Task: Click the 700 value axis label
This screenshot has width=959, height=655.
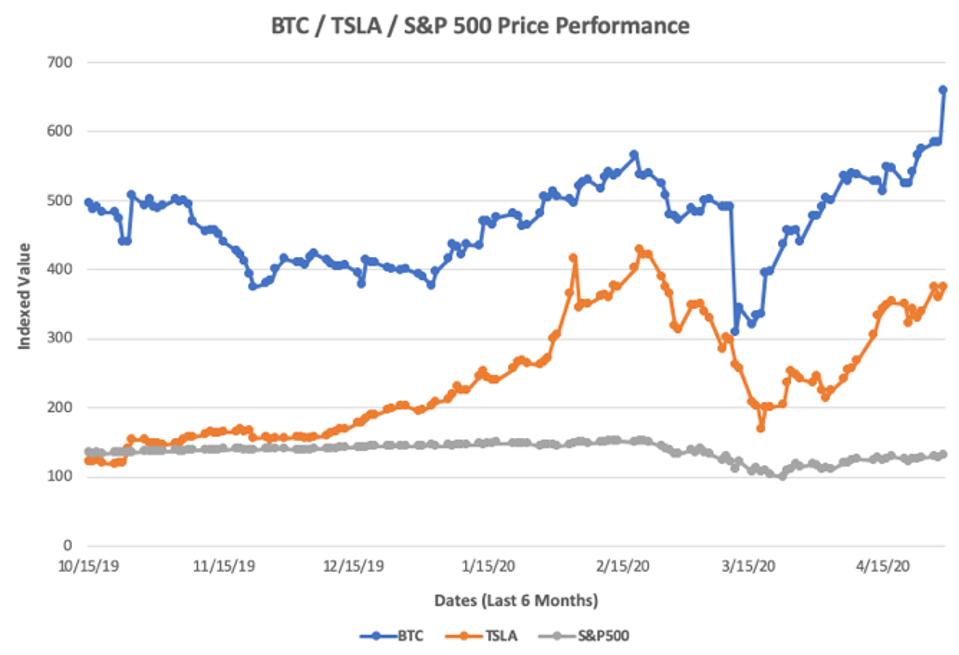Action: (62, 62)
